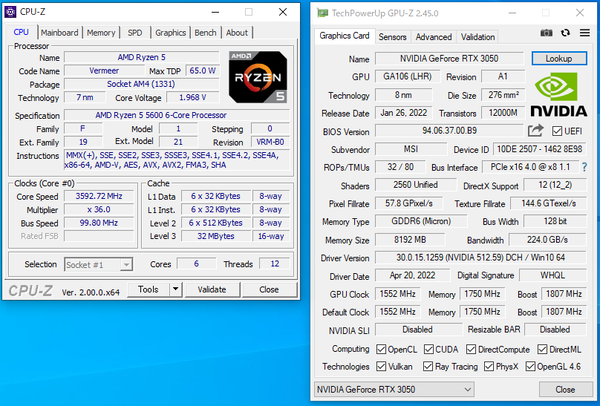Screen dimensions: 600x406
Task: Select the Graphics Card tab in GPU-Z
Action: 344,36
